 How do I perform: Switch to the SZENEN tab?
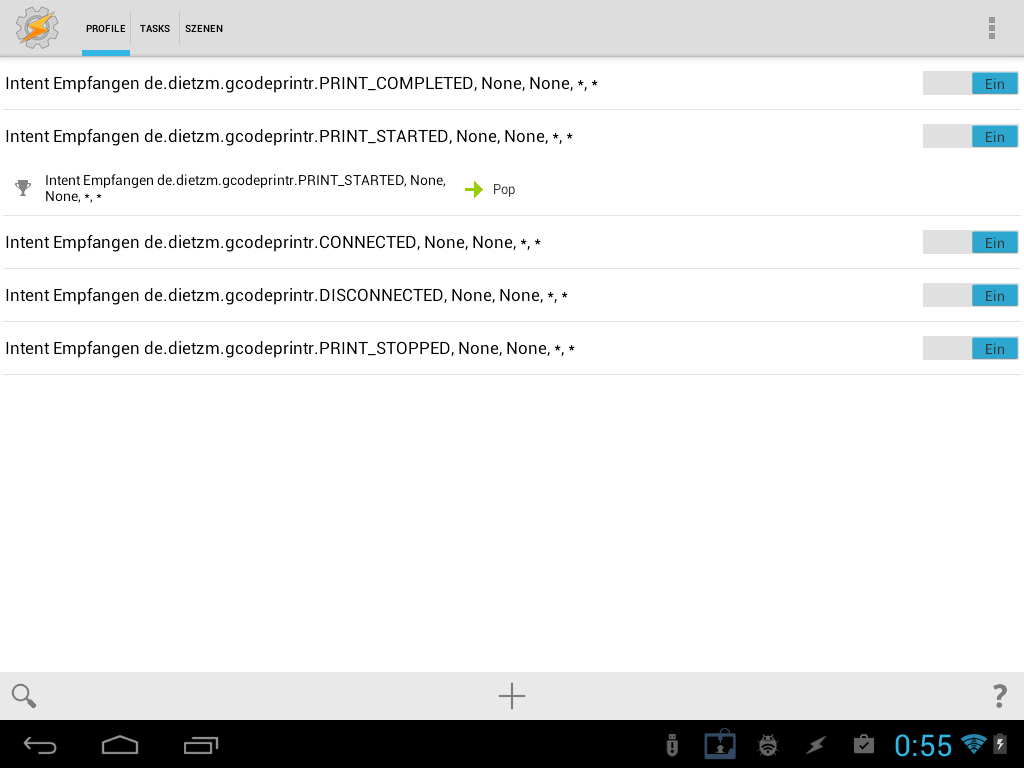pos(204,29)
